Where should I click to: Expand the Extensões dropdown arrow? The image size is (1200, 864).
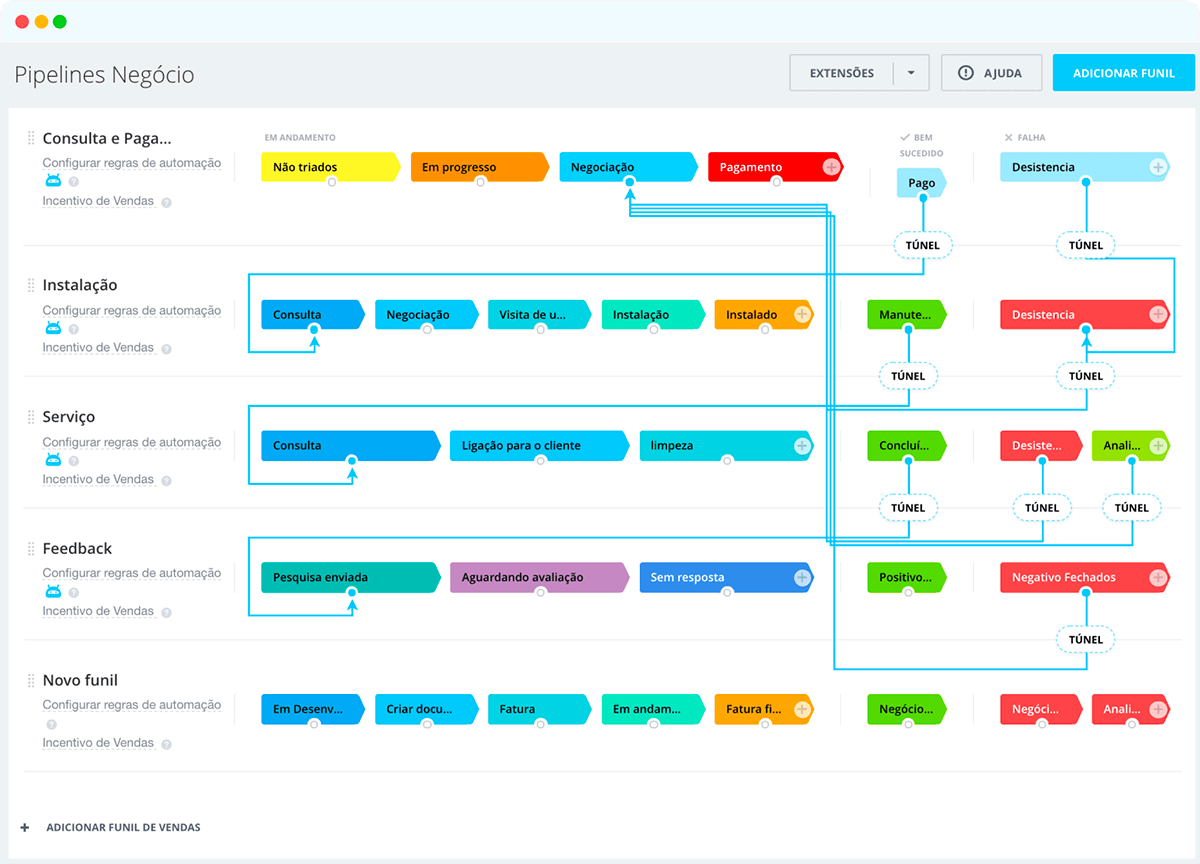tap(910, 73)
